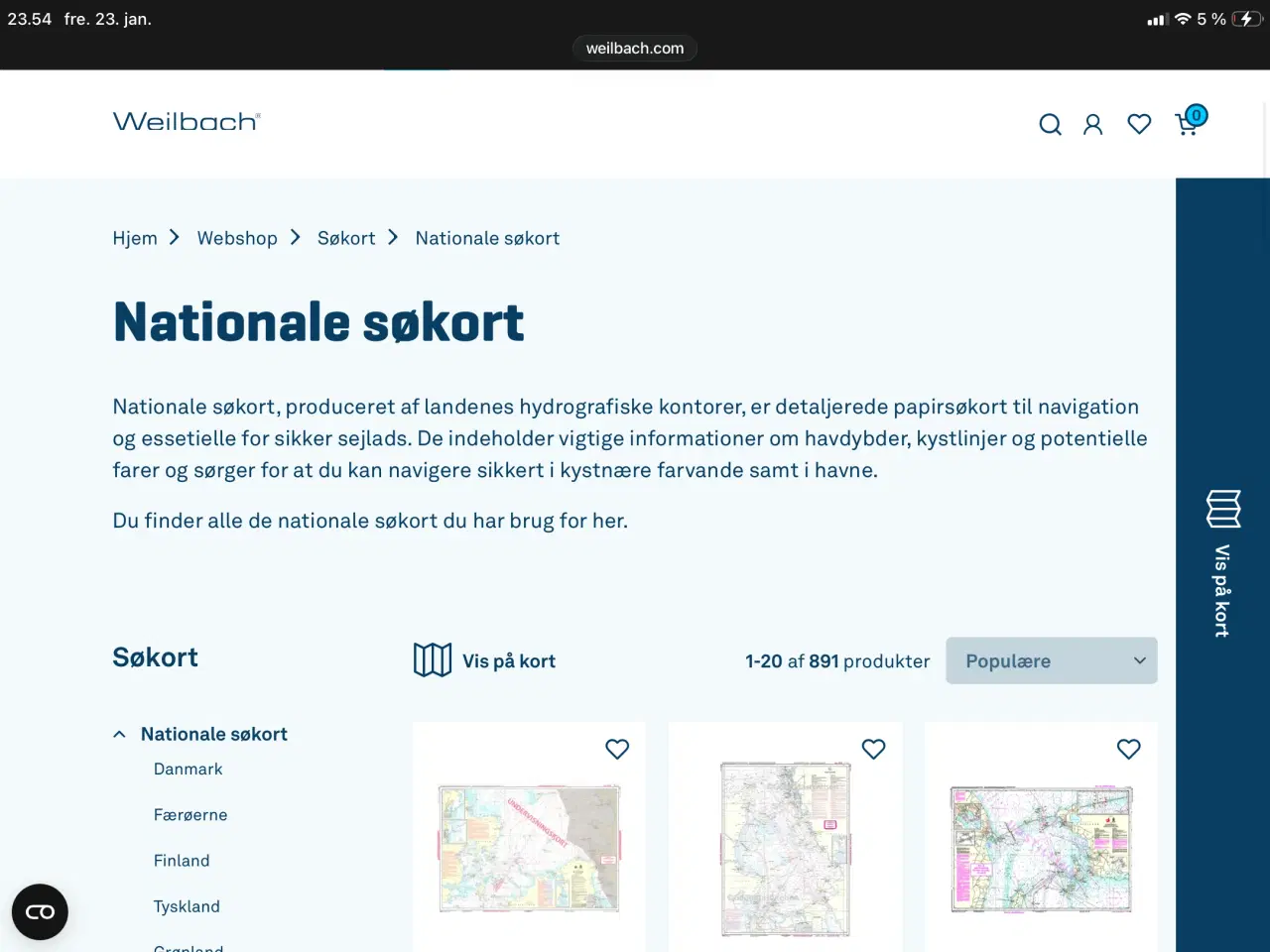Open the middle chart product thumbnail
1270x952 pixels.
785,849
